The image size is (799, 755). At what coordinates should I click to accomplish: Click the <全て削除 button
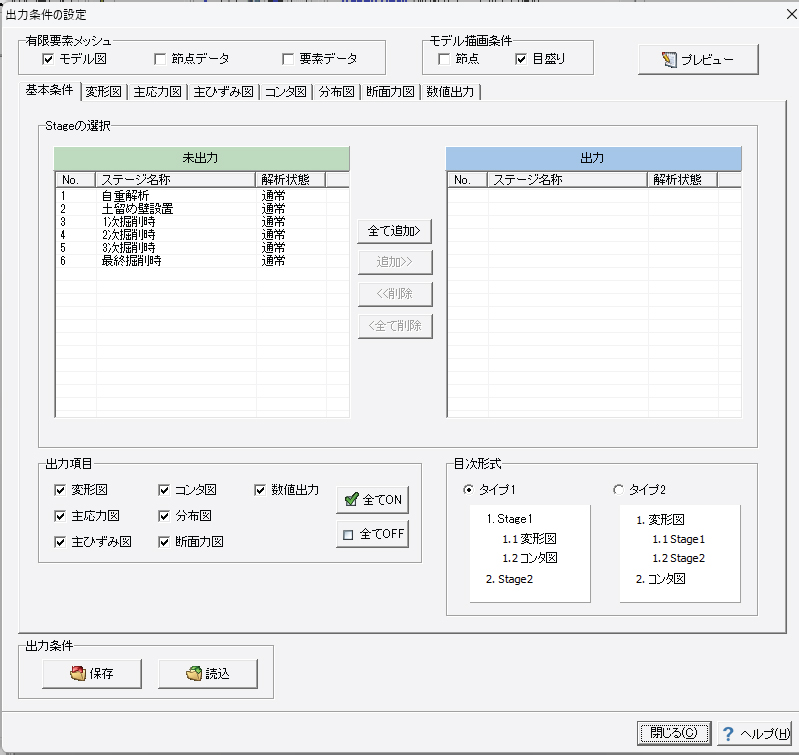(395, 326)
